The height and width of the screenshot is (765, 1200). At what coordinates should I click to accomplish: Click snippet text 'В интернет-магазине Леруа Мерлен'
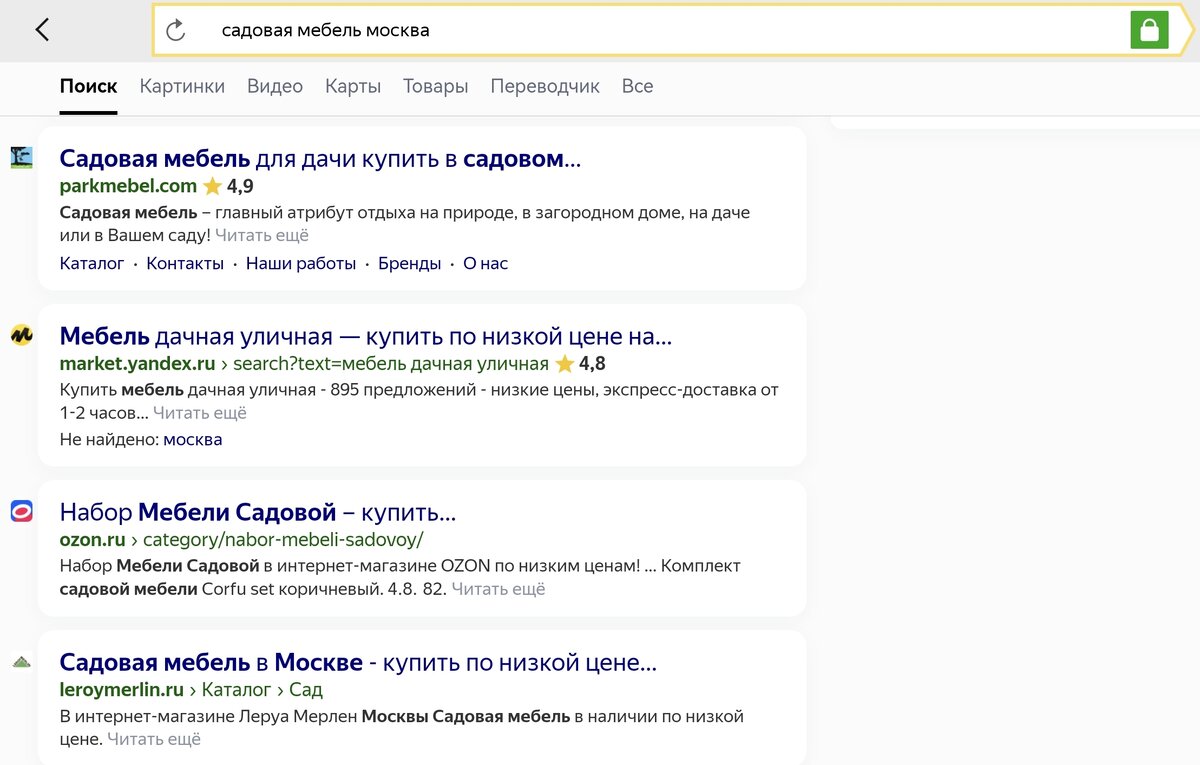point(208,717)
